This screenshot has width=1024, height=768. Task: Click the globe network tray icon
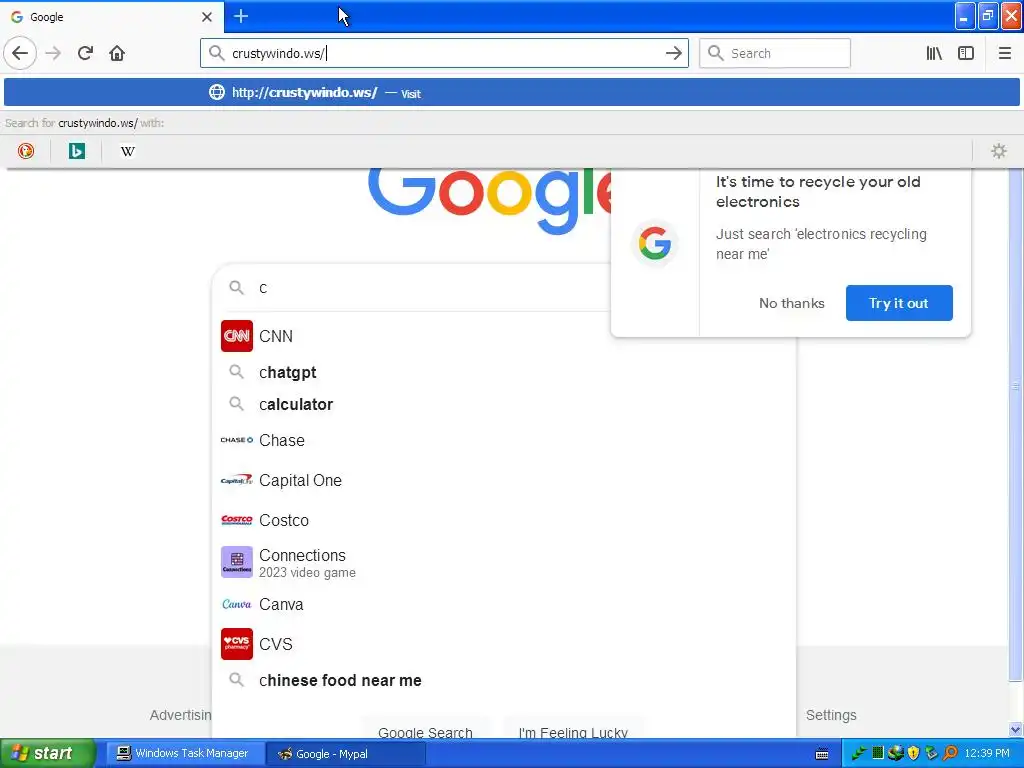click(x=895, y=753)
